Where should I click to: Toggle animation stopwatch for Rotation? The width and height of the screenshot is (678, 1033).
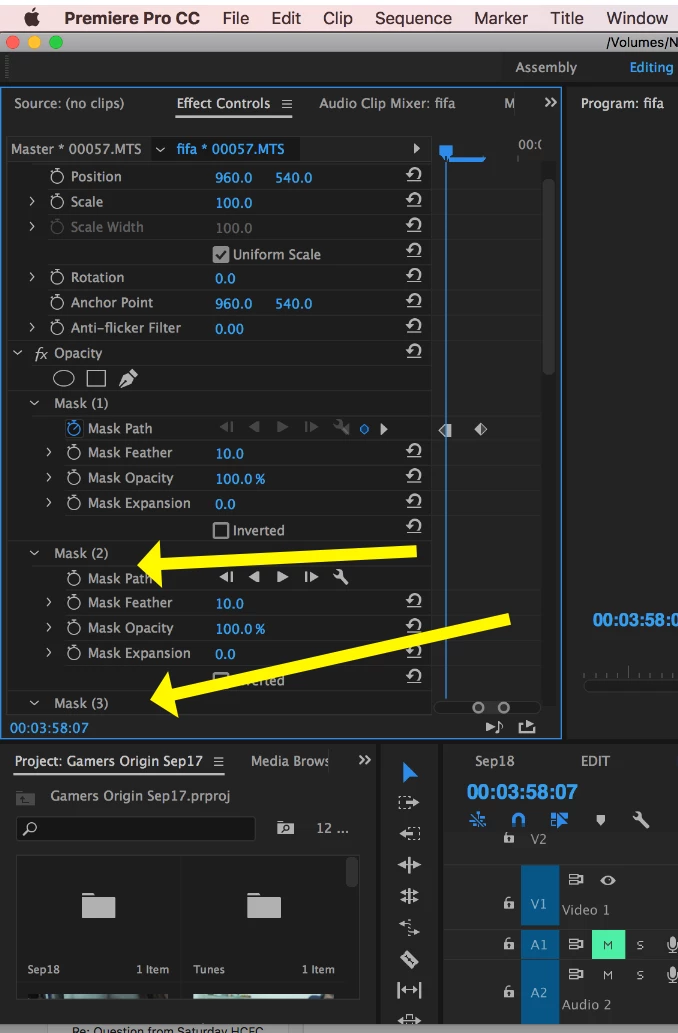(x=57, y=277)
